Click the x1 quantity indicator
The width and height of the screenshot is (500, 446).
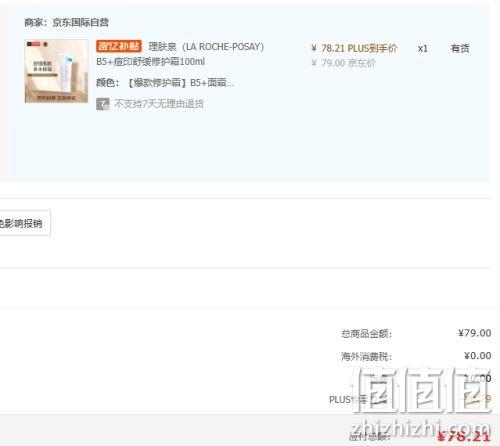(x=422, y=49)
